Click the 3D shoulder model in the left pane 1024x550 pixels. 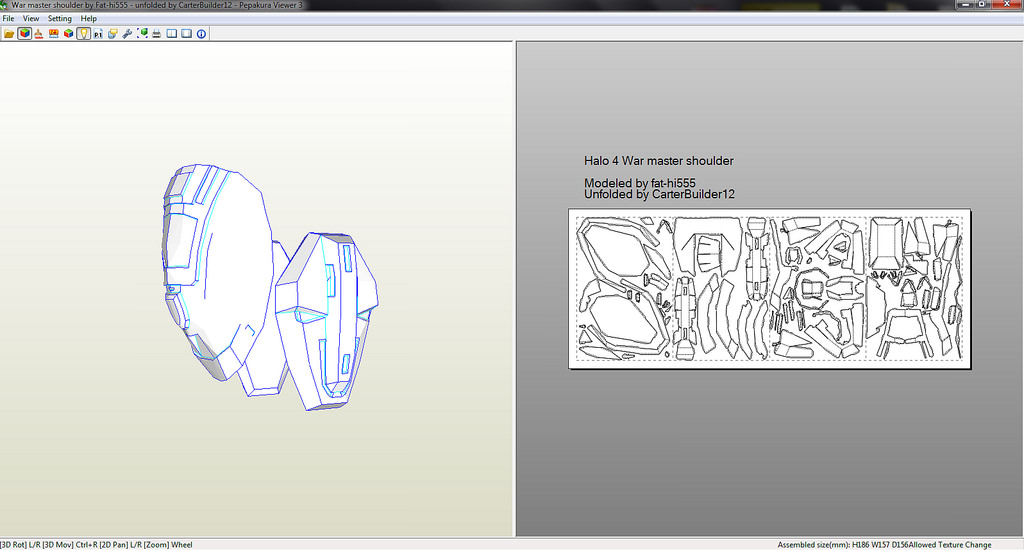270,287
